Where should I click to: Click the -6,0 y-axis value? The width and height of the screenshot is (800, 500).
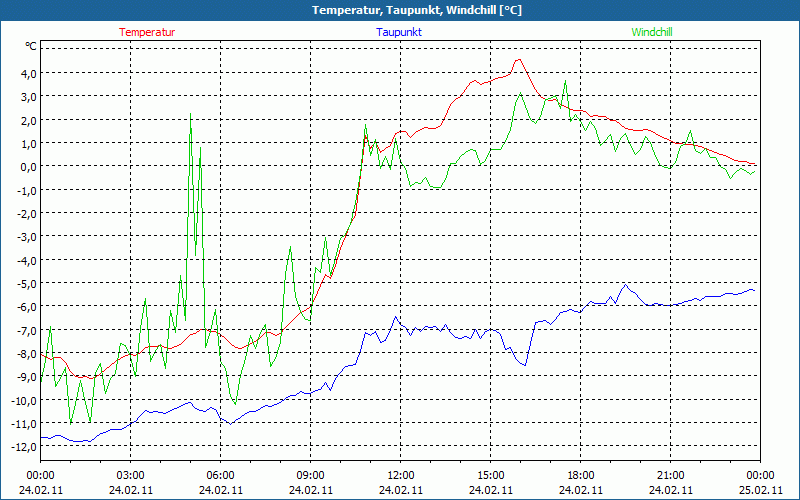(27, 307)
